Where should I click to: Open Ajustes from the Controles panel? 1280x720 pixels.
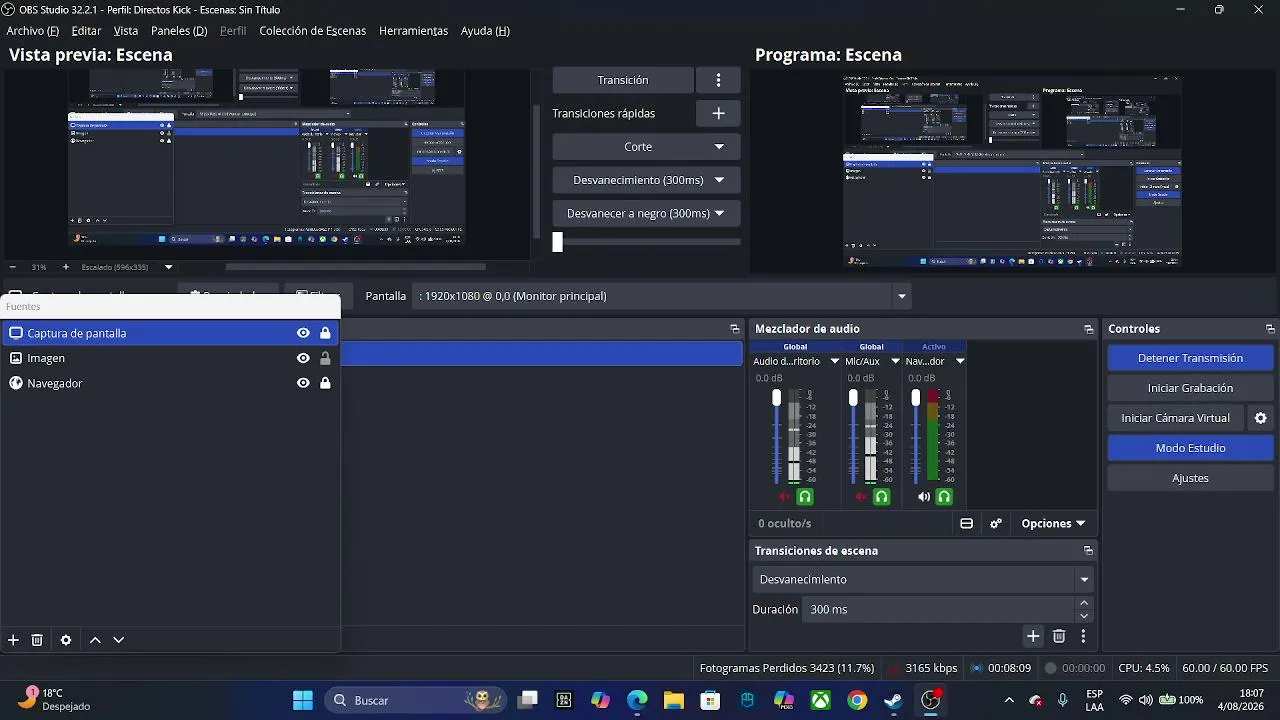(1190, 478)
